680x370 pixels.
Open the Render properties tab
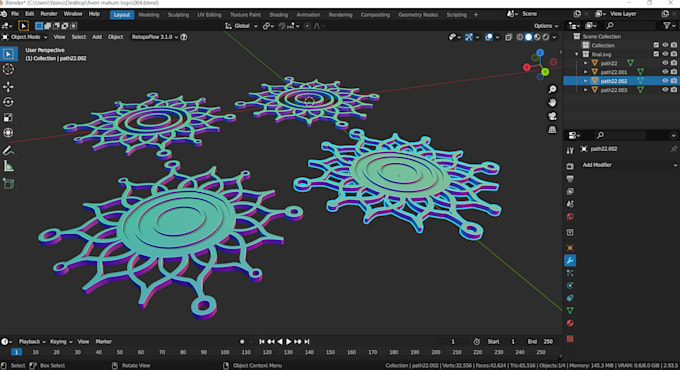click(570, 167)
